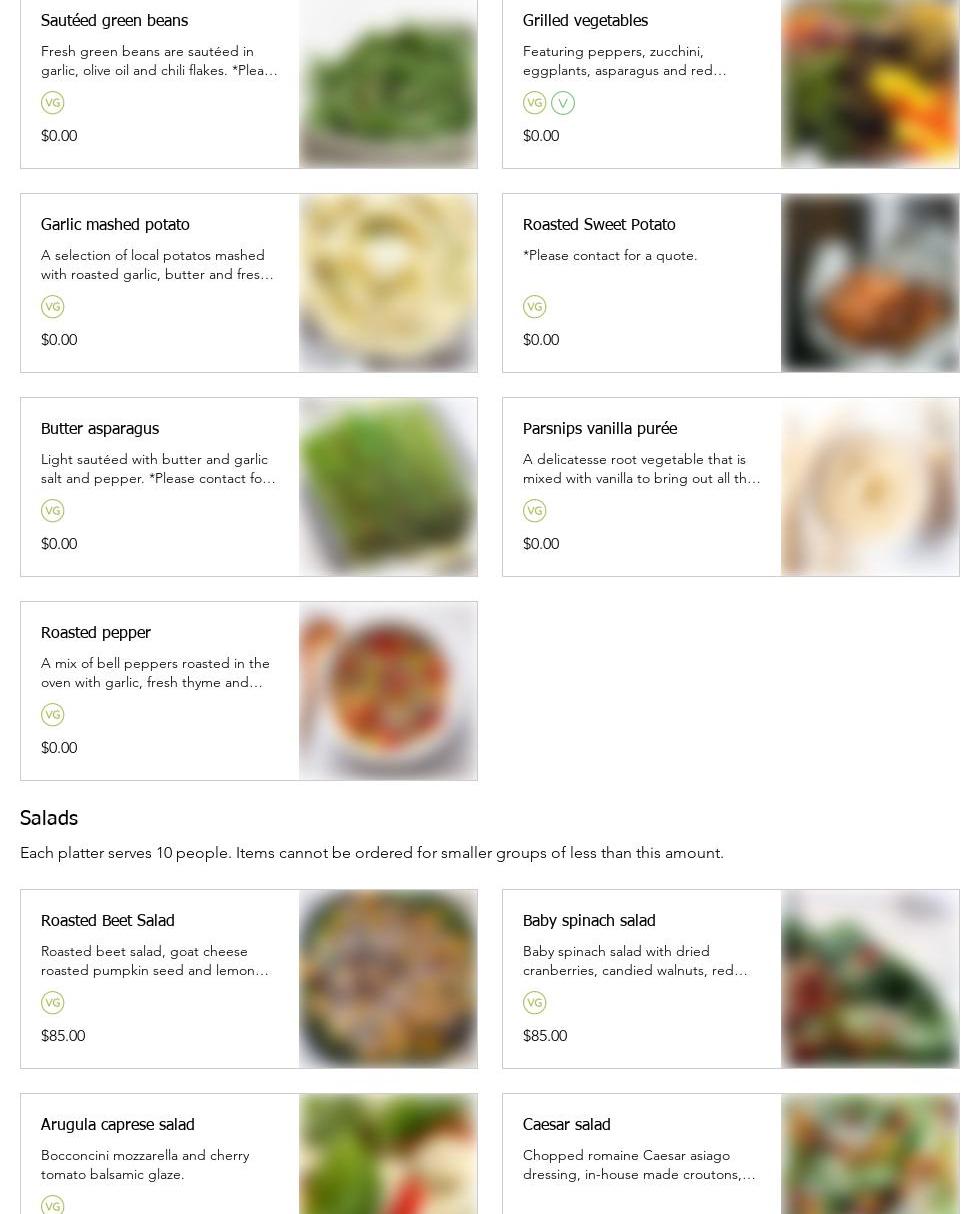Click the VG icon under Roasted Sweet Potato
The height and width of the screenshot is (1214, 965).
pos(535,307)
